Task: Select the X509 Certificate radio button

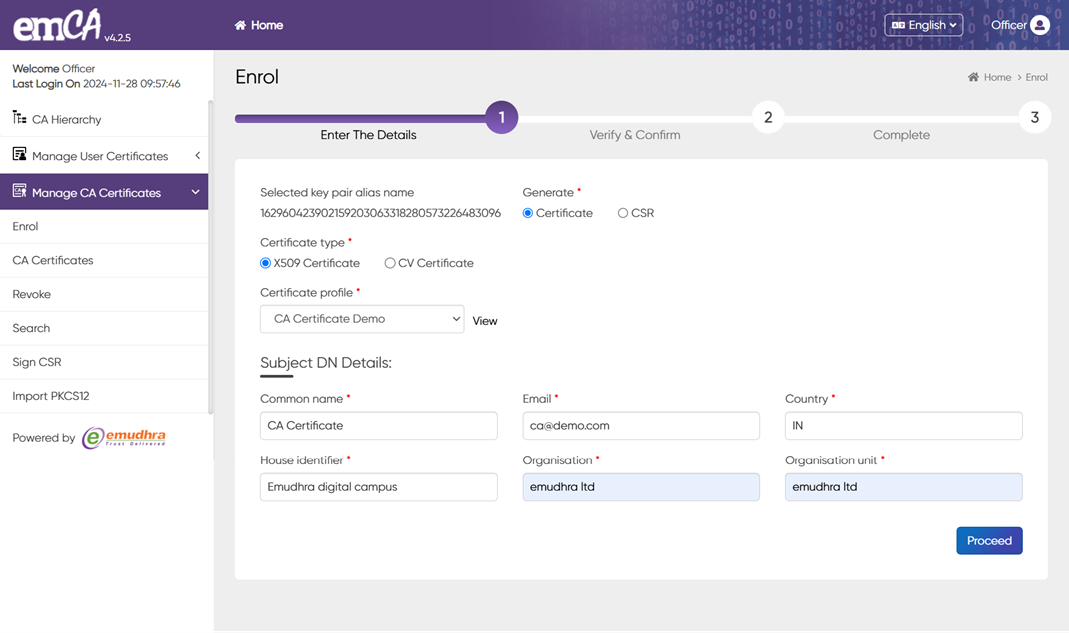Action: 266,263
